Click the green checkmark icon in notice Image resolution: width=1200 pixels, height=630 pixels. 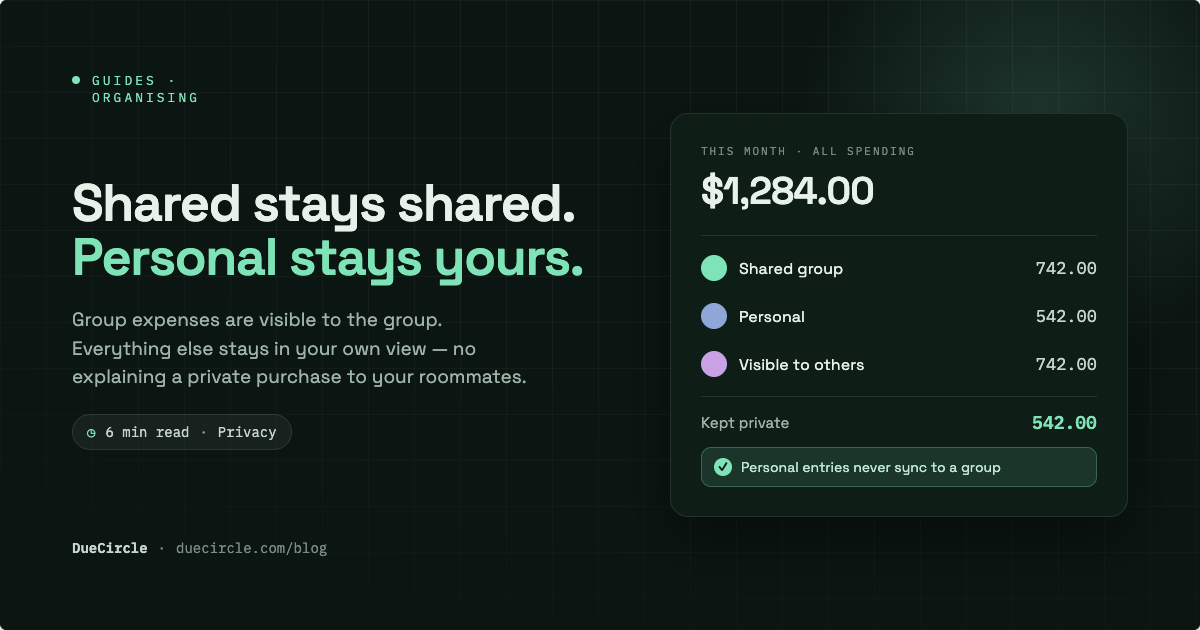tap(723, 467)
